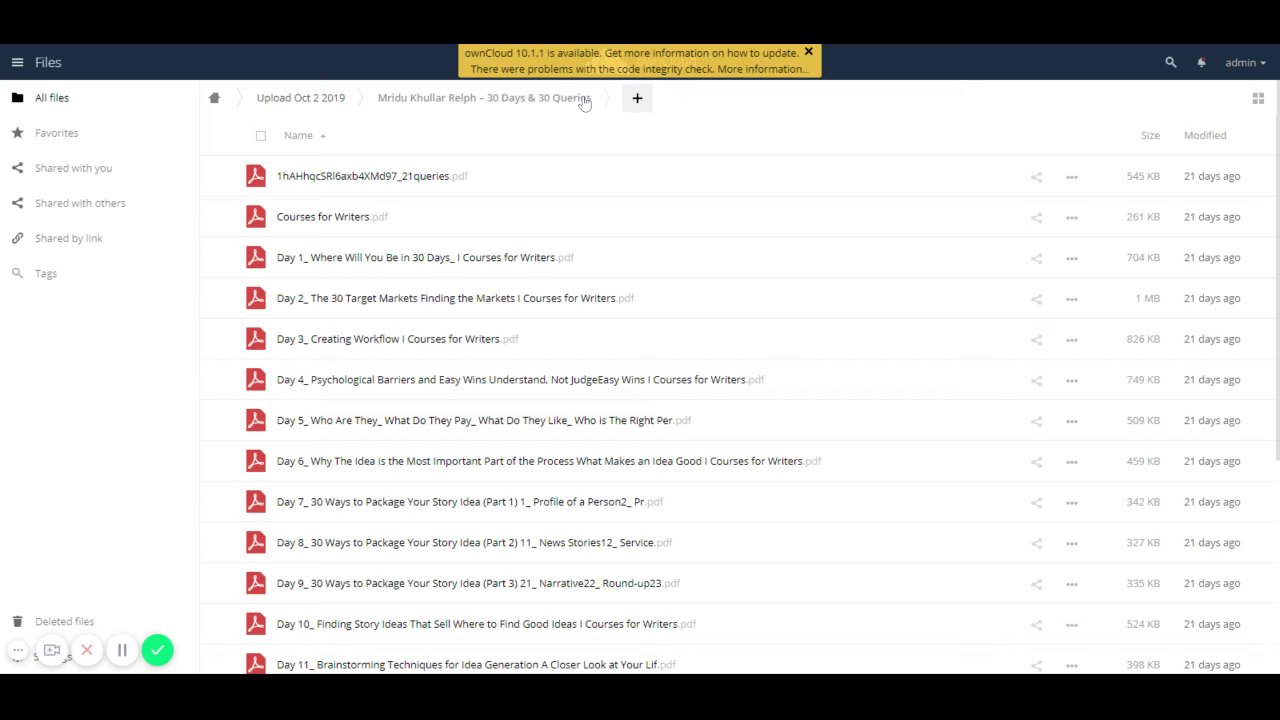1280x720 pixels.
Task: Share Courses for Writers pdf
Action: 1036,217
